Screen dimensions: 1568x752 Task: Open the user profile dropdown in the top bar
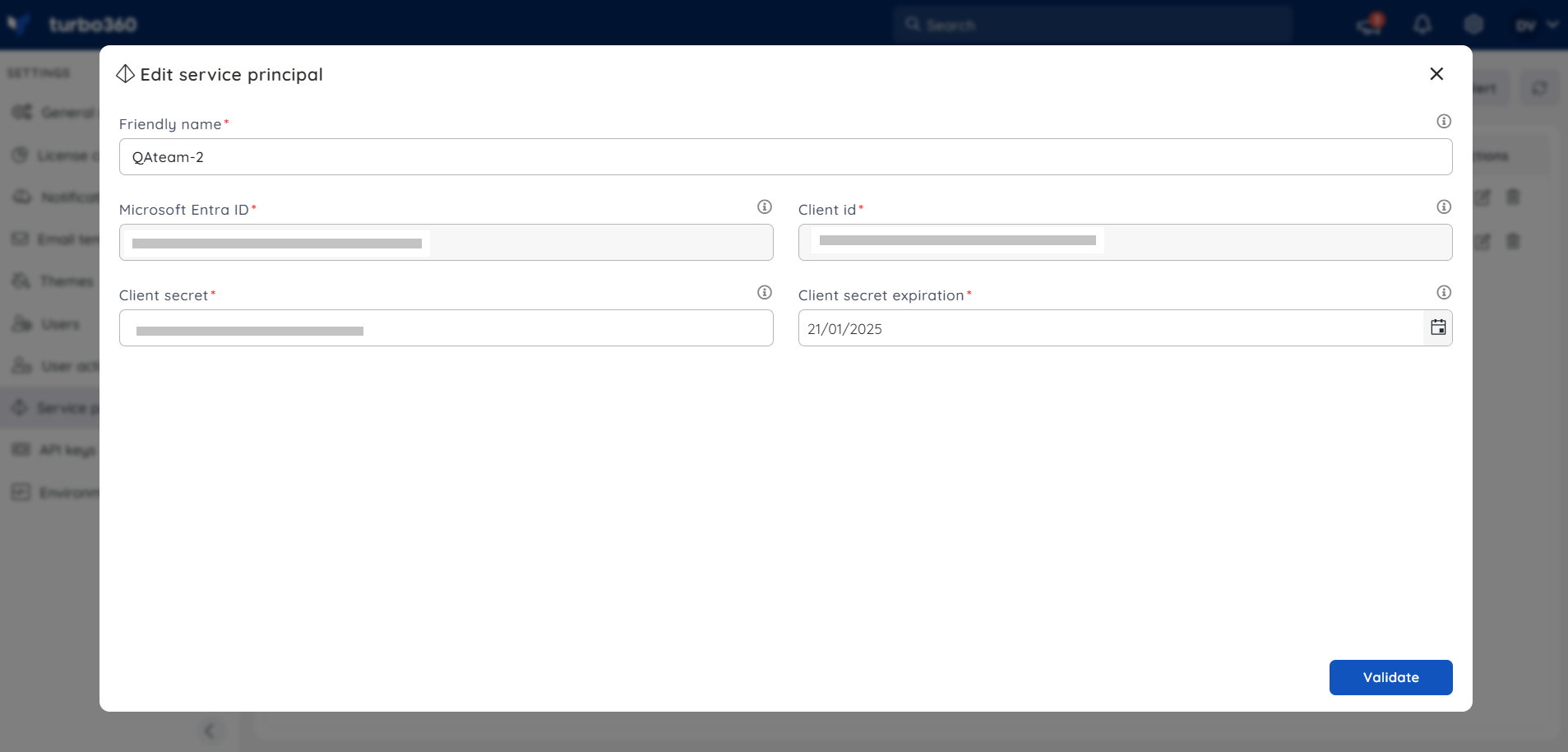pyautogui.click(x=1536, y=25)
